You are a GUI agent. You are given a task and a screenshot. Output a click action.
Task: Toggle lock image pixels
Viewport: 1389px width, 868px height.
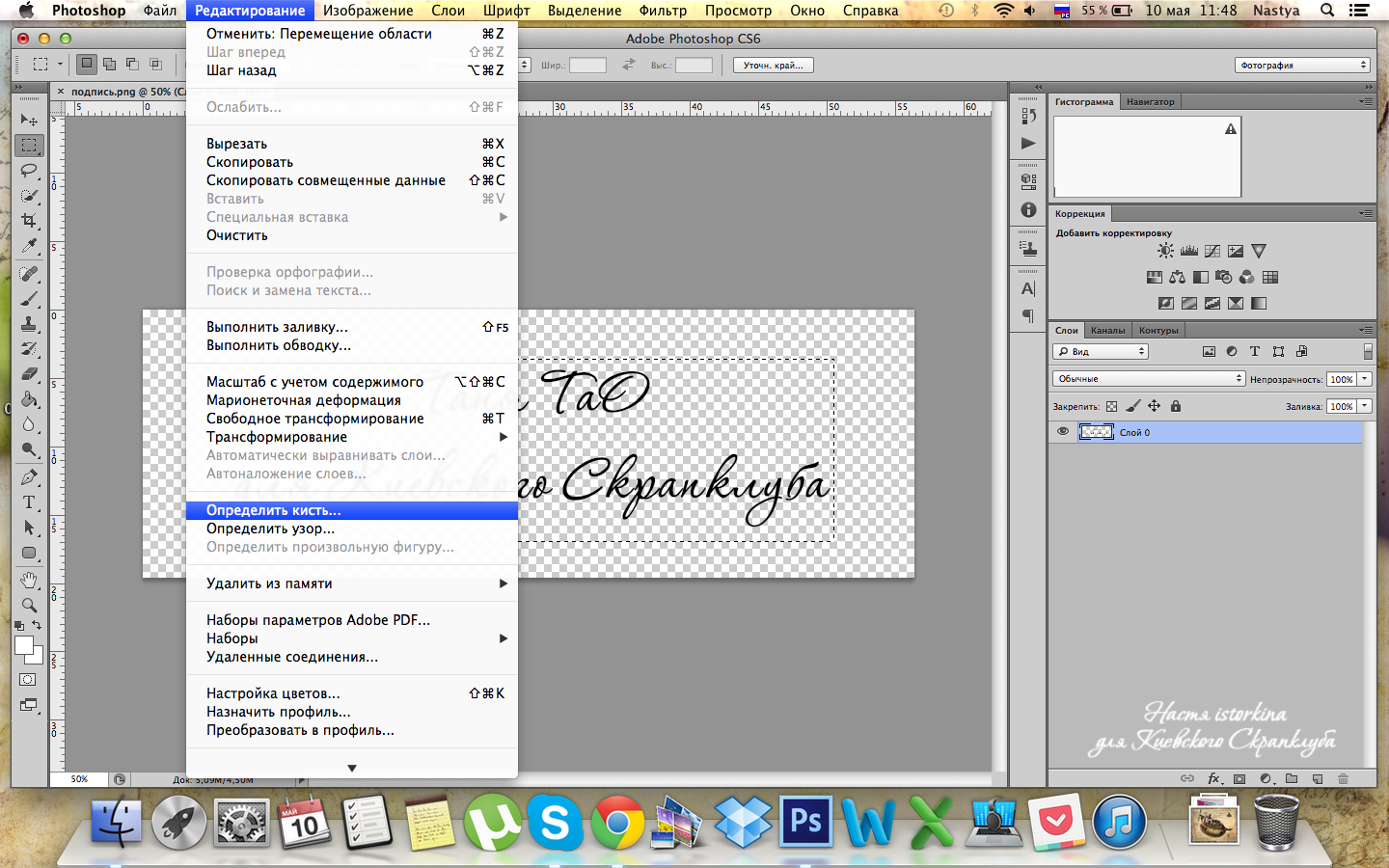click(x=1133, y=406)
